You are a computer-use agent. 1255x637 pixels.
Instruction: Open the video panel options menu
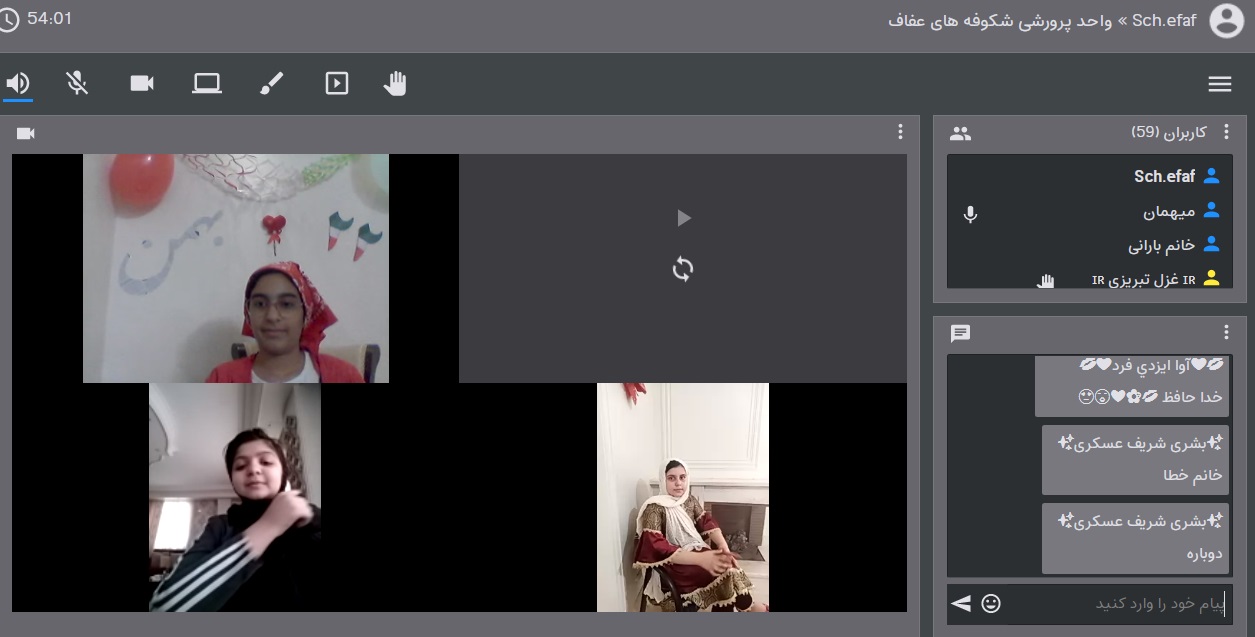point(900,132)
